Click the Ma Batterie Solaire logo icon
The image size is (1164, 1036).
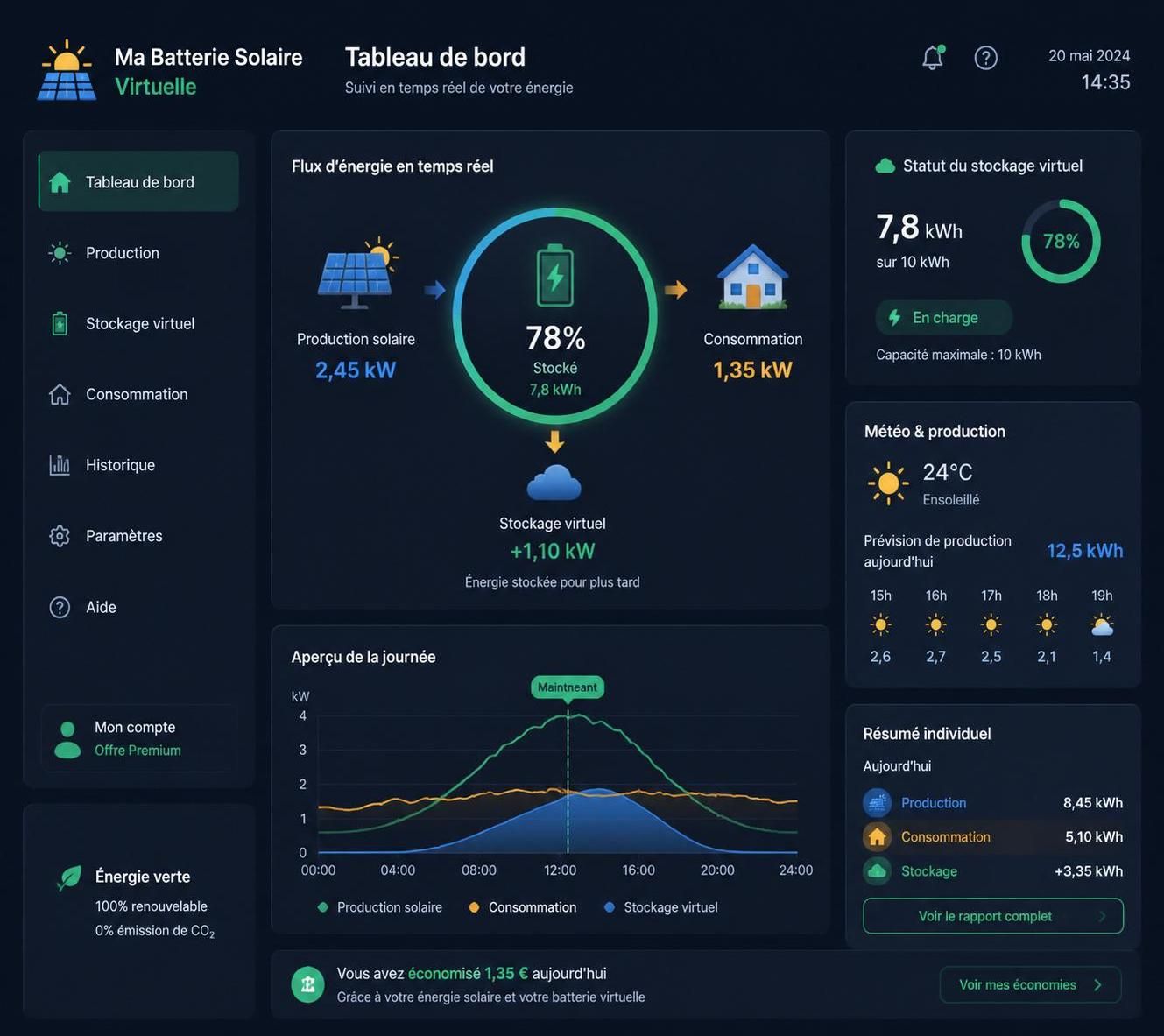tap(67, 70)
